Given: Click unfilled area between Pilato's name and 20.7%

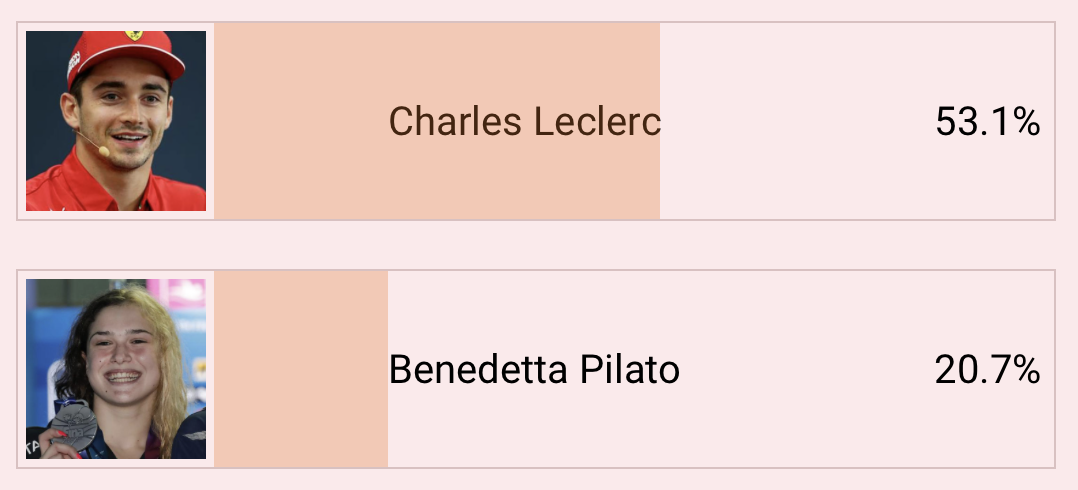Looking at the screenshot, I should click(x=808, y=370).
